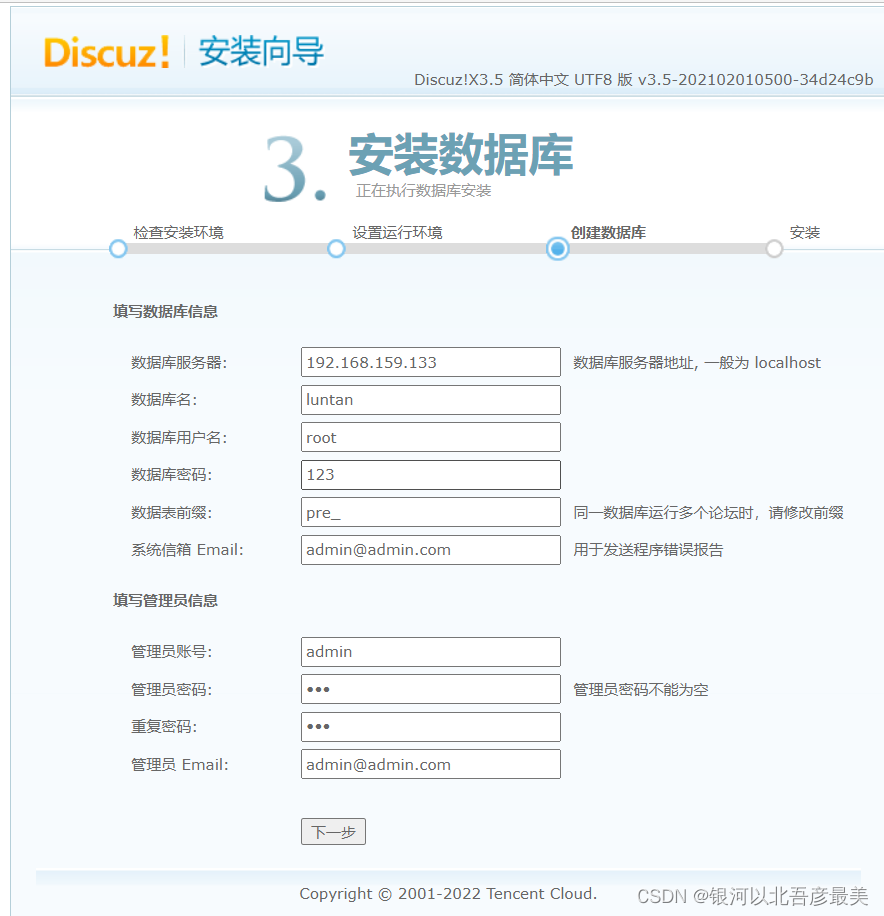Click the 重复密码: label
The width and height of the screenshot is (884, 916).
[x=164, y=727]
